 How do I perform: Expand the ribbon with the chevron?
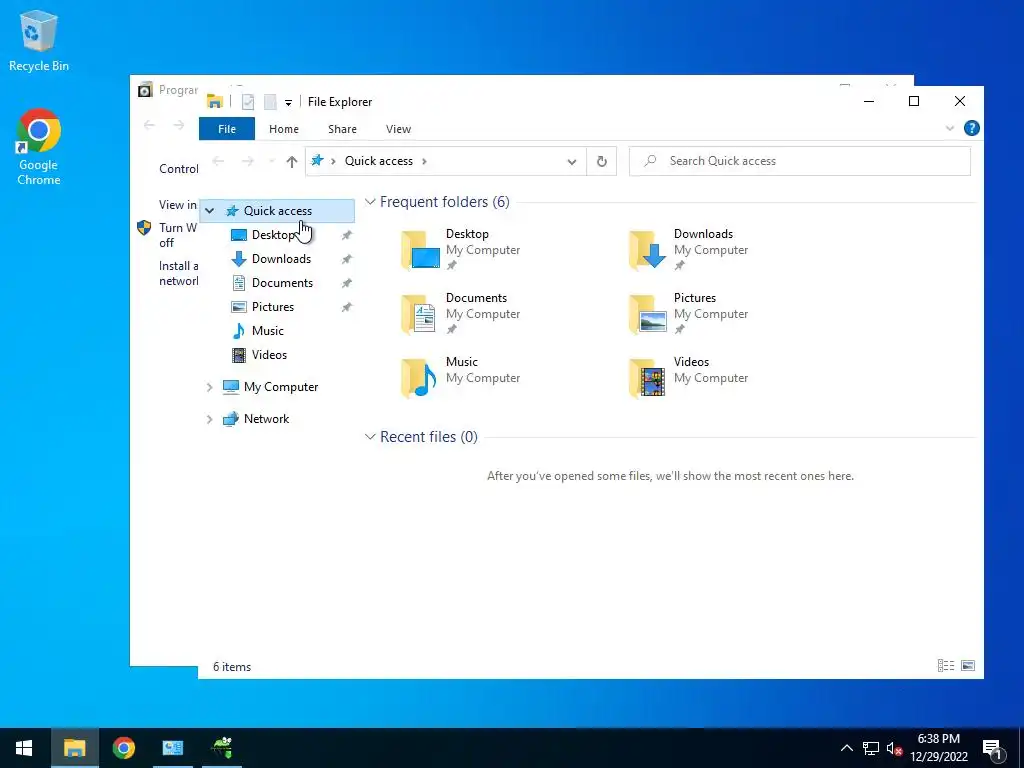click(950, 128)
